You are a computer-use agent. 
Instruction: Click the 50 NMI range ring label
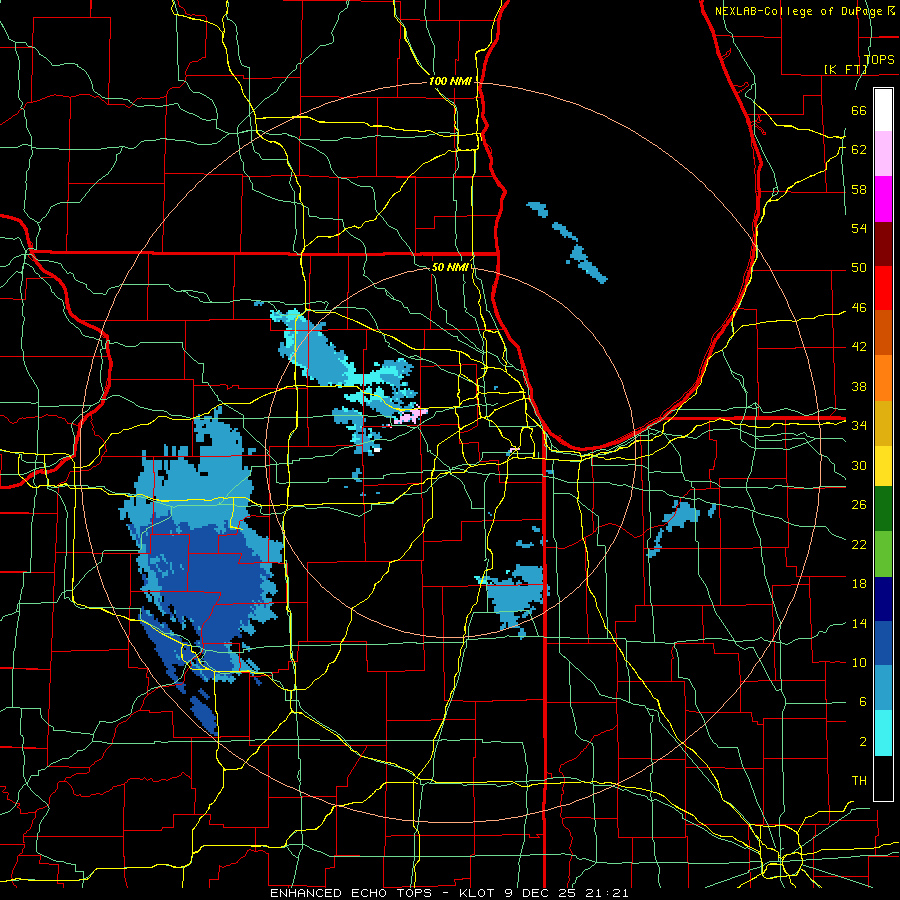(x=450, y=267)
